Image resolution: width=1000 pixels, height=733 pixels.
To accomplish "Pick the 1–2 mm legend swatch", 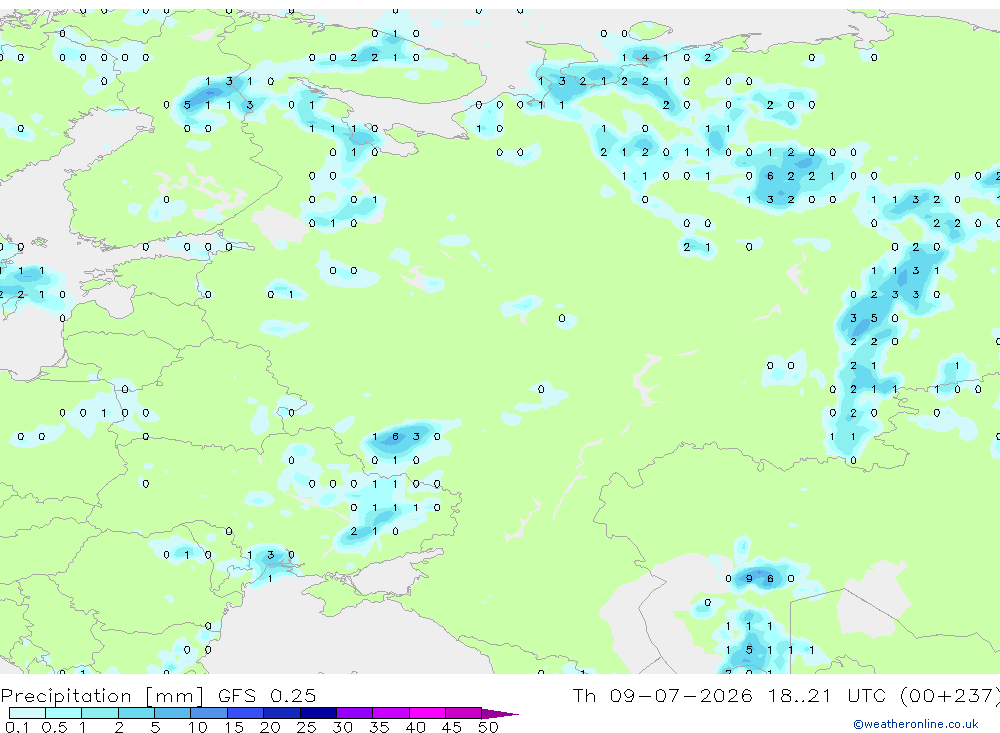I will click(x=100, y=713).
